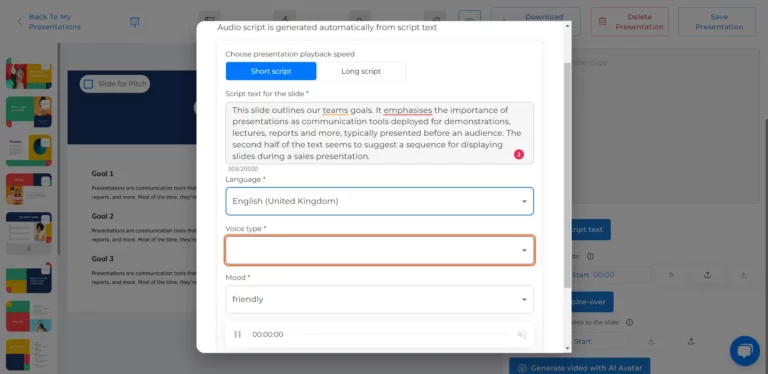Open the empty Voice type dropdown
The width and height of the screenshot is (768, 374).
[x=380, y=250]
